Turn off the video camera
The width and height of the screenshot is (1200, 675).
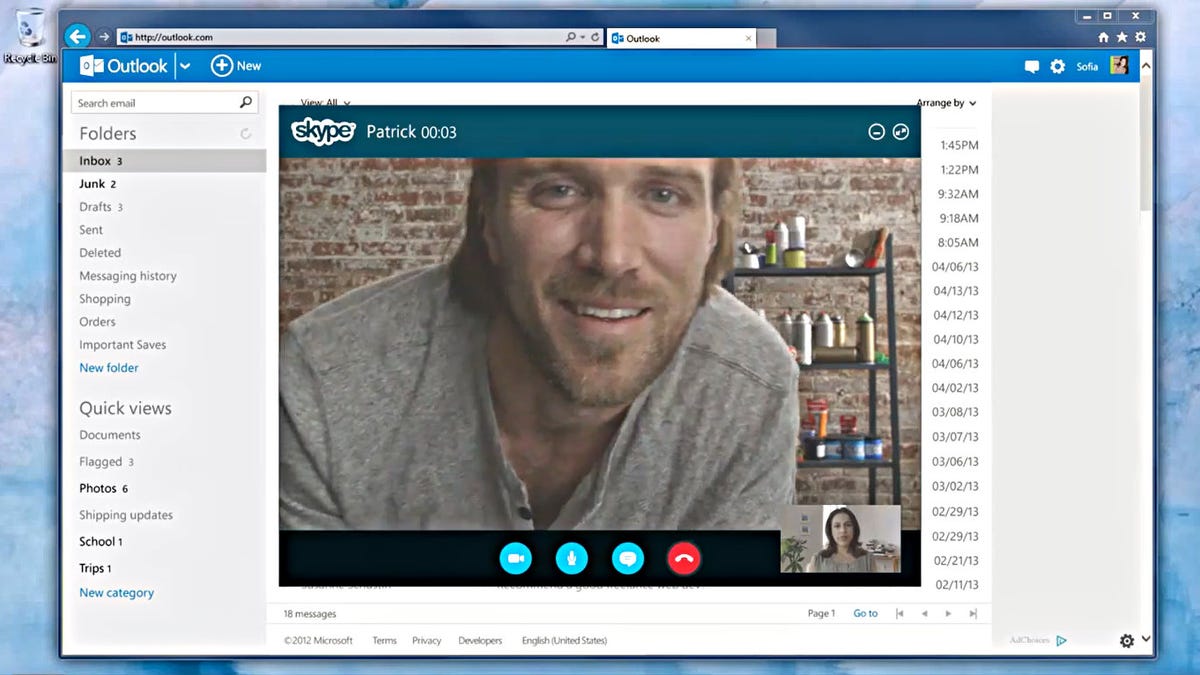coord(516,558)
